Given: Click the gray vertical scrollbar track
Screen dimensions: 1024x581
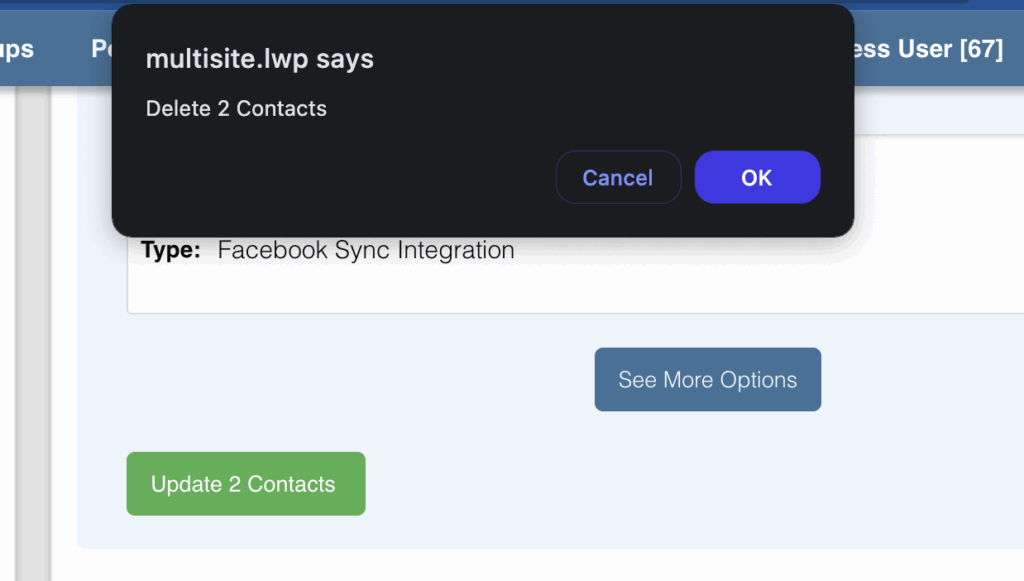Looking at the screenshot, I should click(x=33, y=333).
